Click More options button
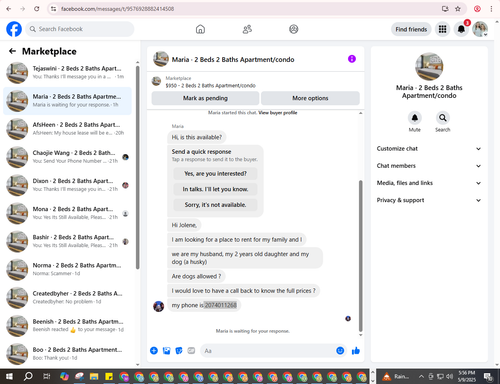 [310, 98]
